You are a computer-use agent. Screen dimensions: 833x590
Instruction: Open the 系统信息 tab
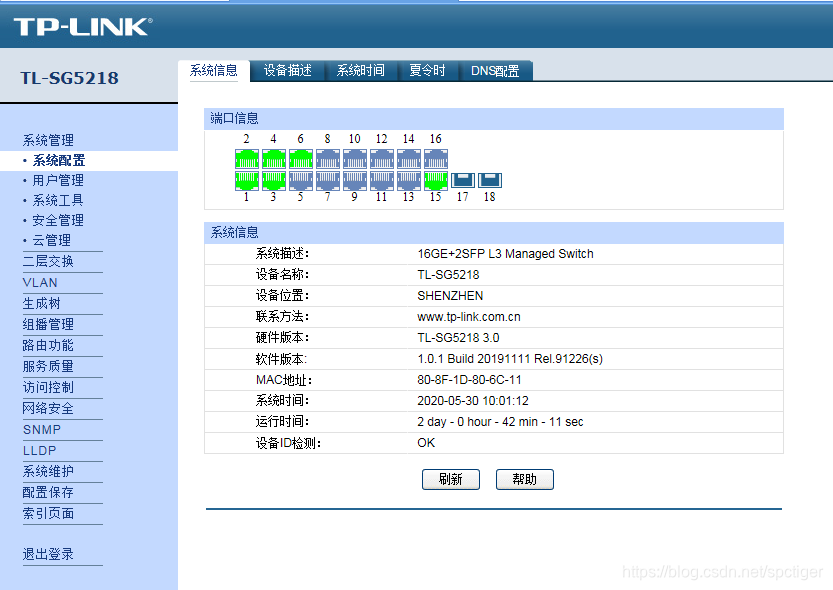pos(214,71)
